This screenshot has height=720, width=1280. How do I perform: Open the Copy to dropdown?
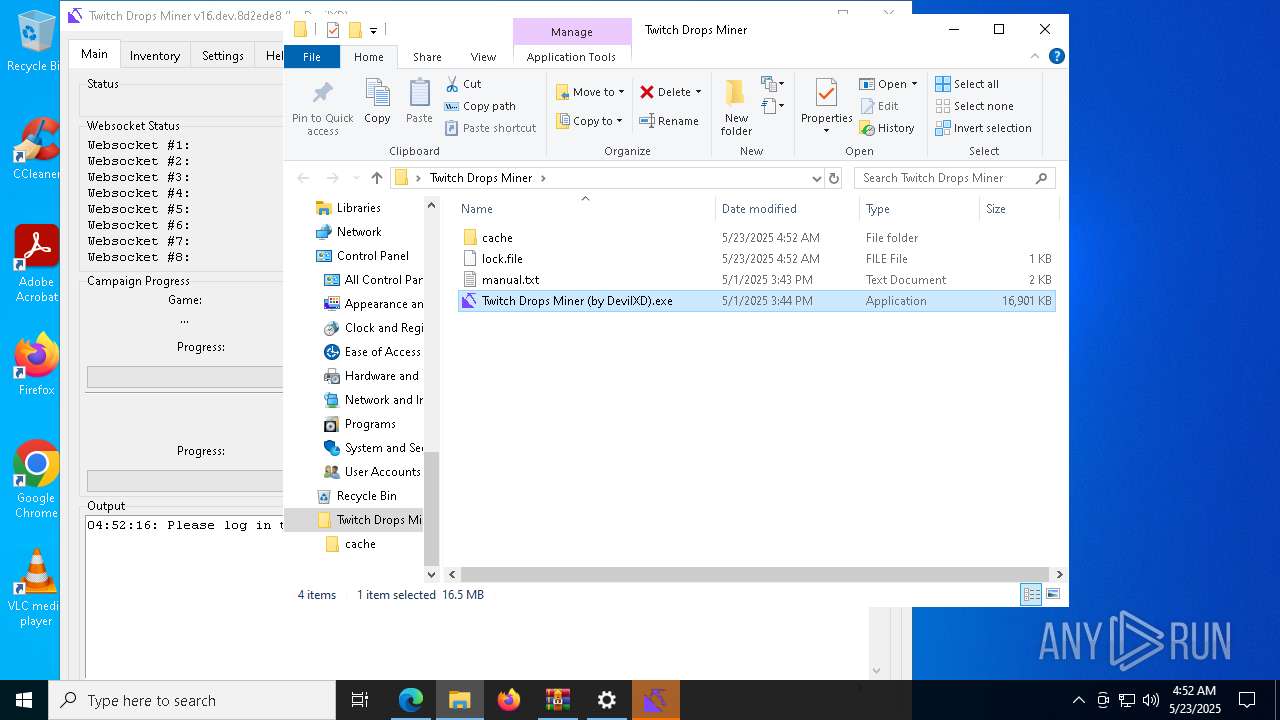[589, 121]
